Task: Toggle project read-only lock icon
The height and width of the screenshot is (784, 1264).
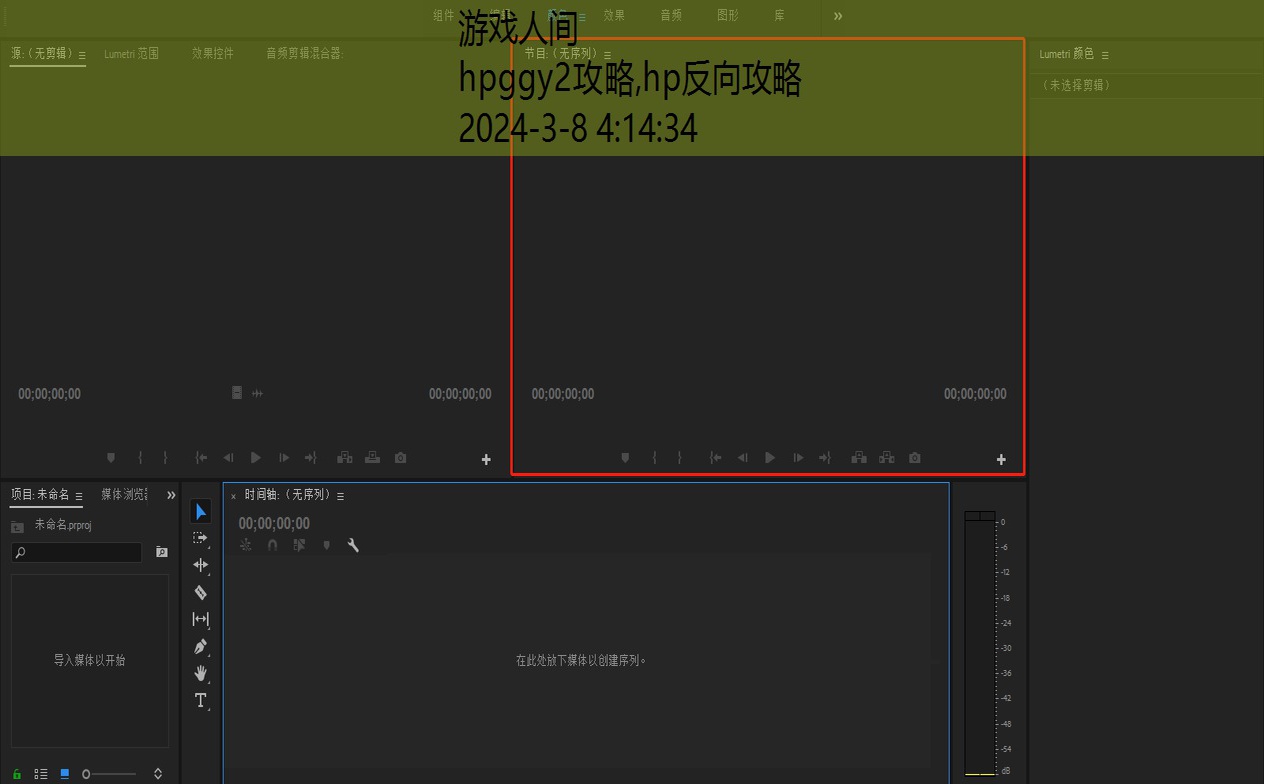Action: pos(17,774)
